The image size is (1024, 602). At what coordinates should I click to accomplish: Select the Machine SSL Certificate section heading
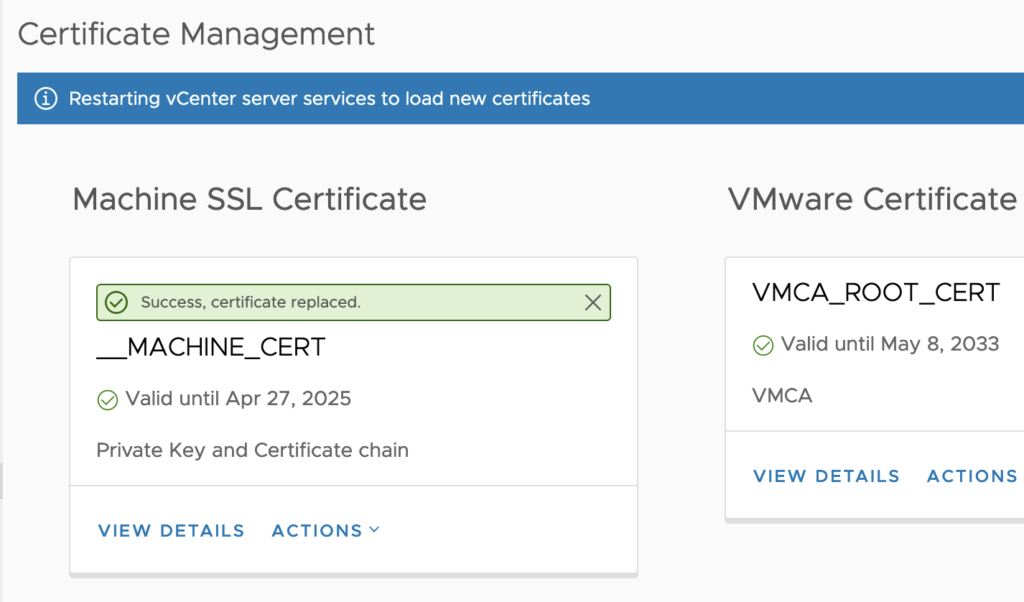click(x=250, y=199)
